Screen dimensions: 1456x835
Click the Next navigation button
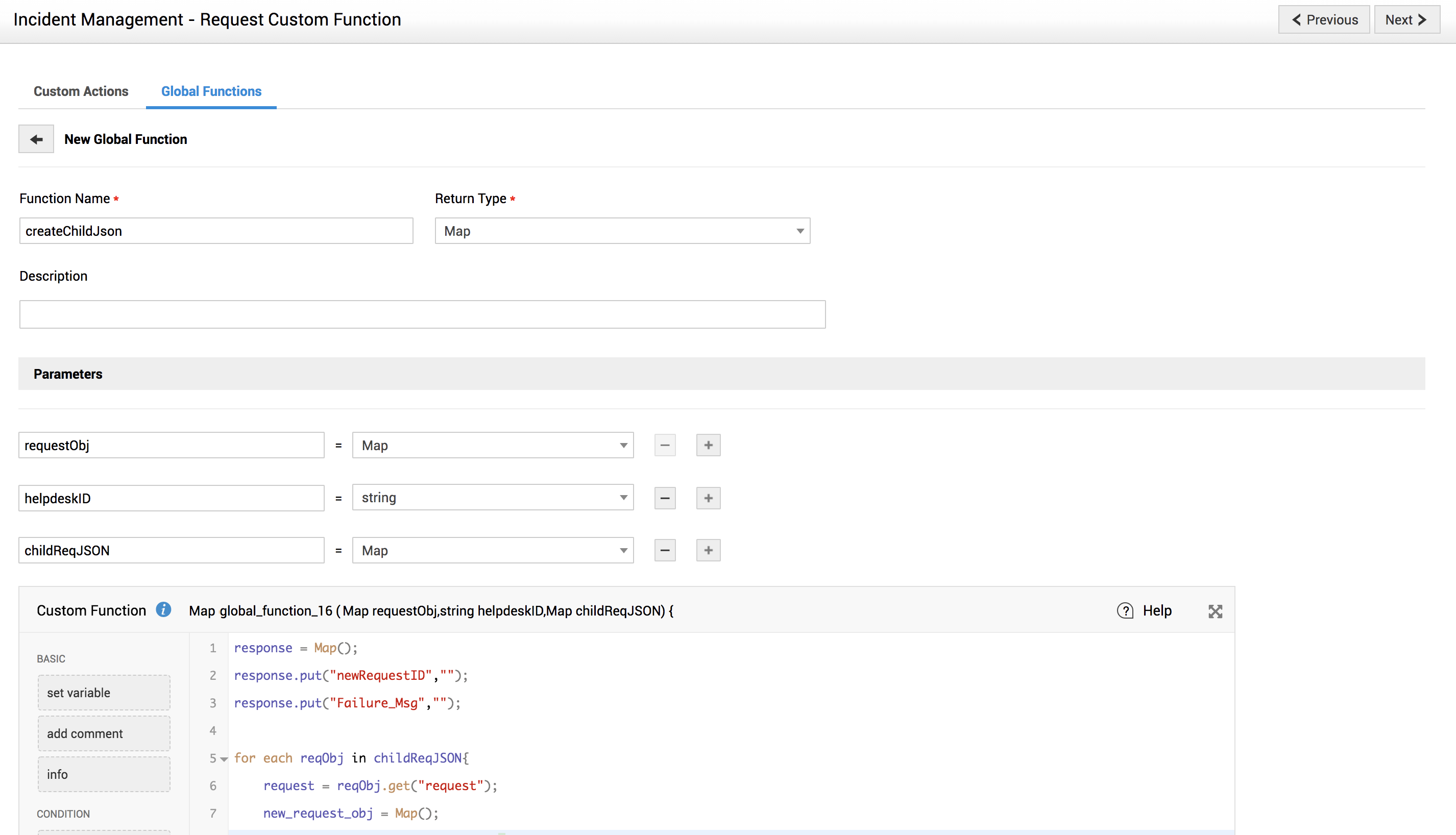click(x=1406, y=20)
